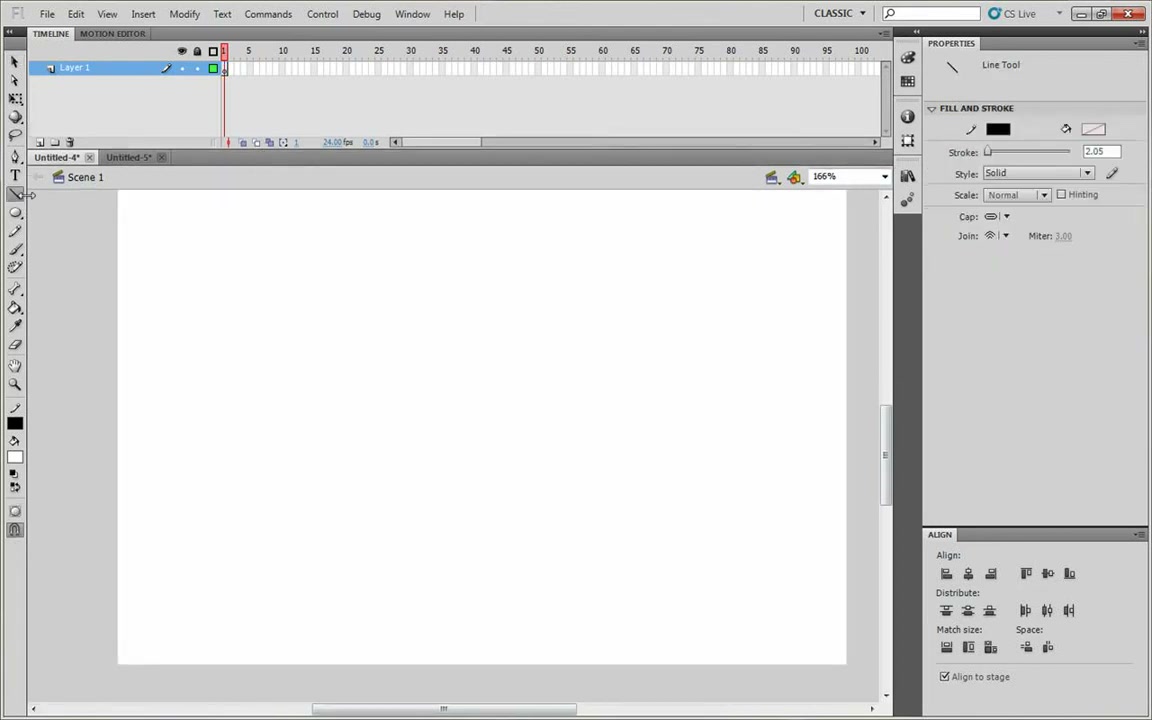Collapse the Fill and Stroke section
The height and width of the screenshot is (720, 1152).
(x=932, y=109)
